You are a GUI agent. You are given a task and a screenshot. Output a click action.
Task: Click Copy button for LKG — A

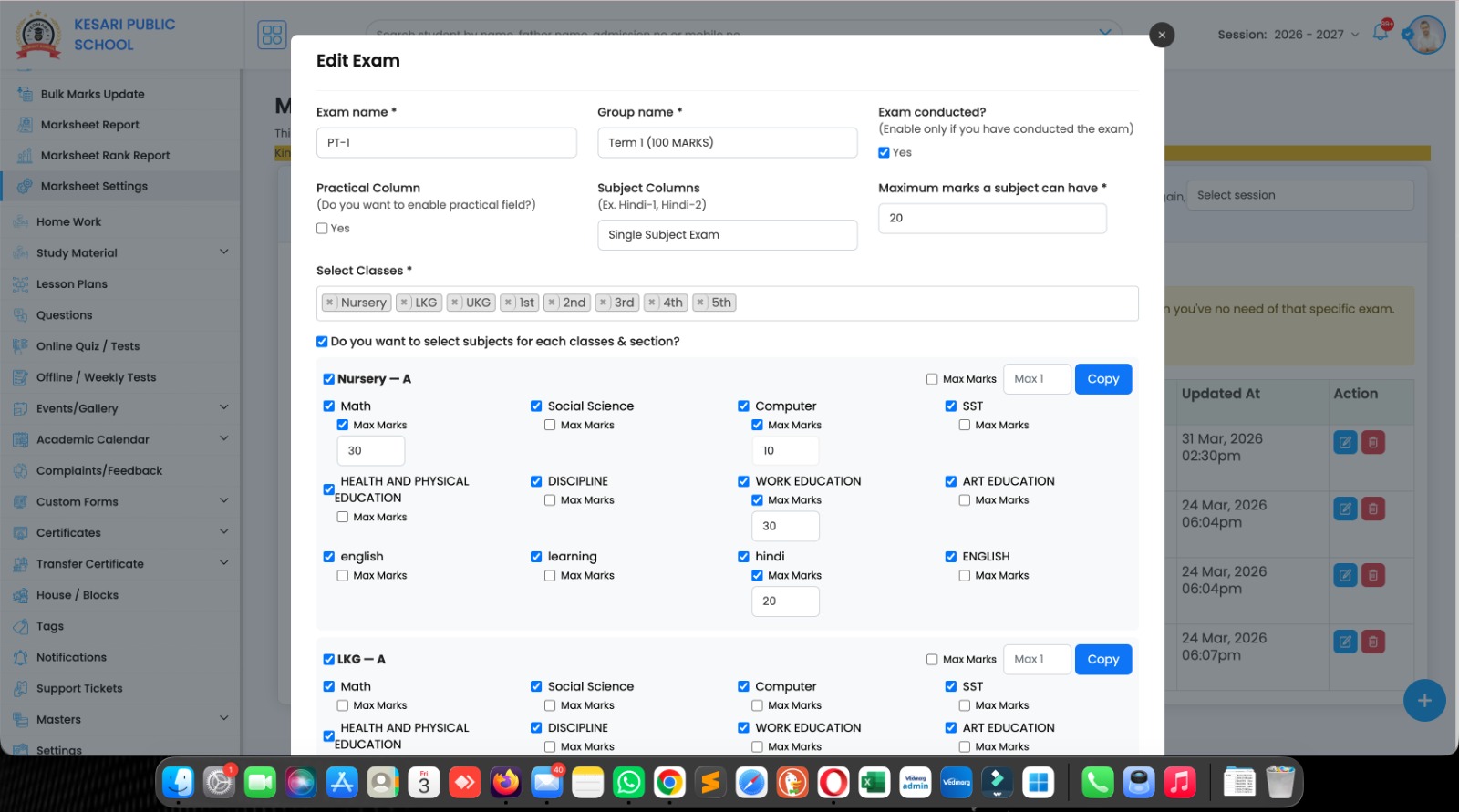tap(1102, 660)
